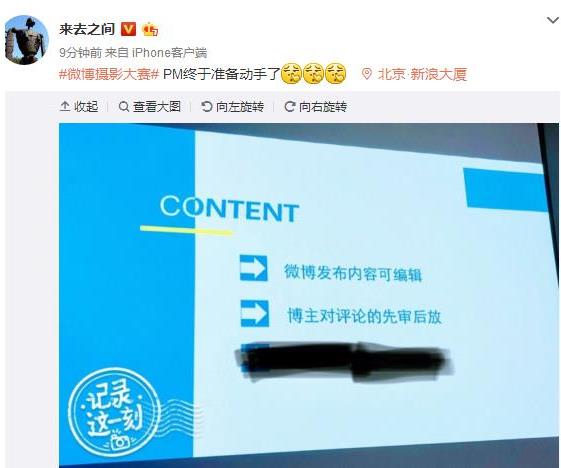Click the expanded CONTENT slide photo

coord(309,295)
